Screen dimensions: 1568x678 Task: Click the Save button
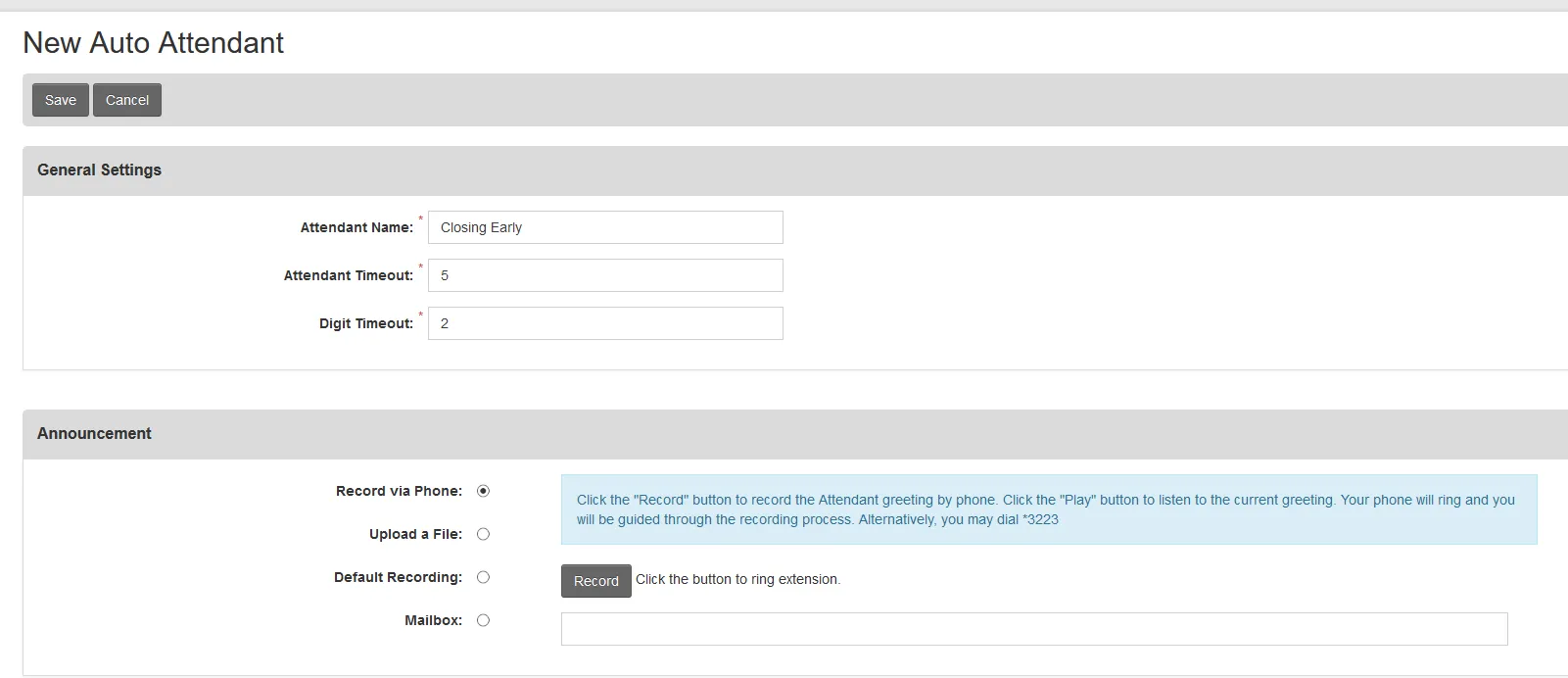click(60, 100)
